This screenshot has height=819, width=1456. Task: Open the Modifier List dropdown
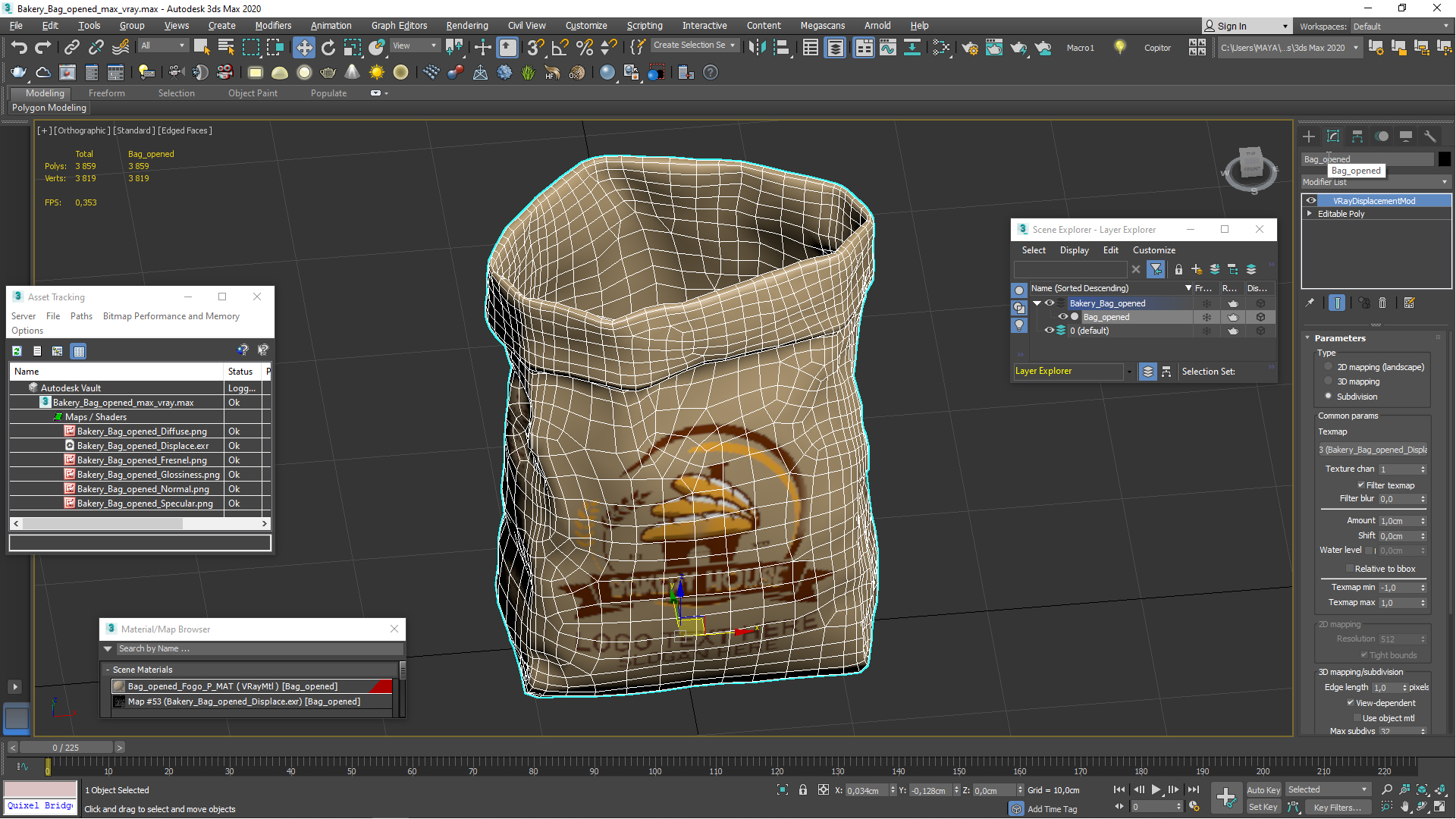[1375, 182]
